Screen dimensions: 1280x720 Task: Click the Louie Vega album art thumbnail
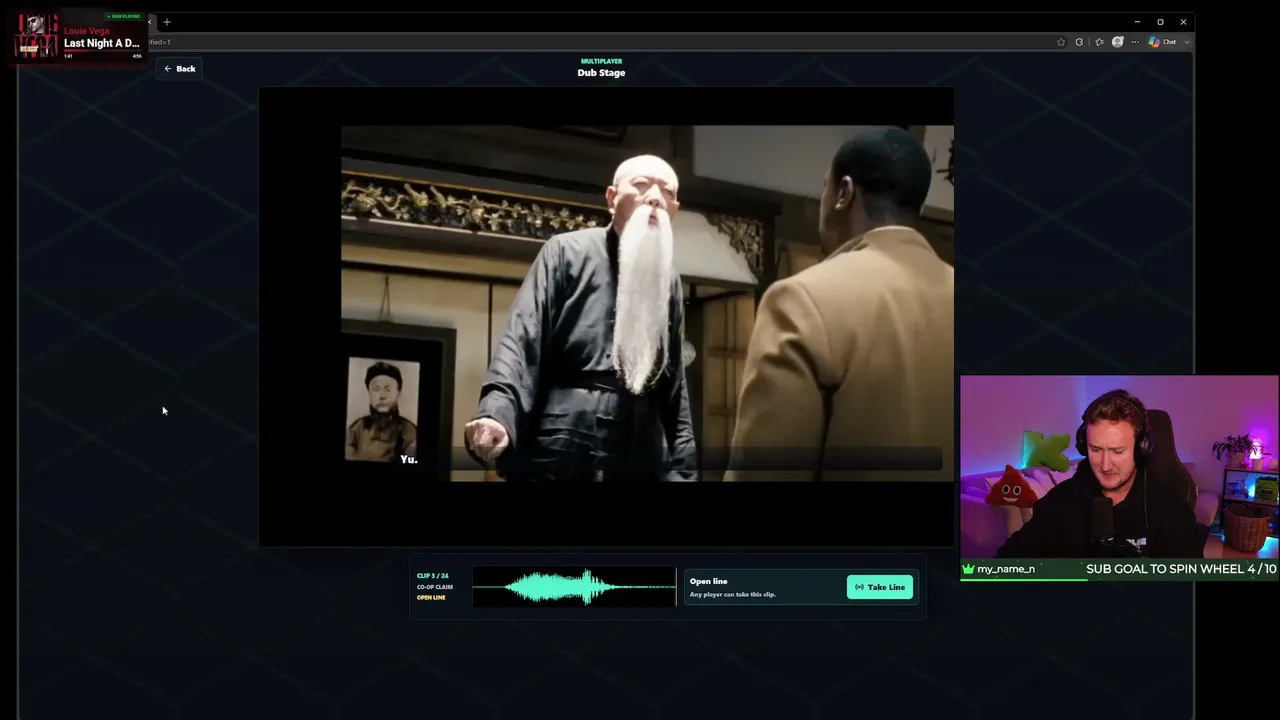pyautogui.click(x=37, y=37)
